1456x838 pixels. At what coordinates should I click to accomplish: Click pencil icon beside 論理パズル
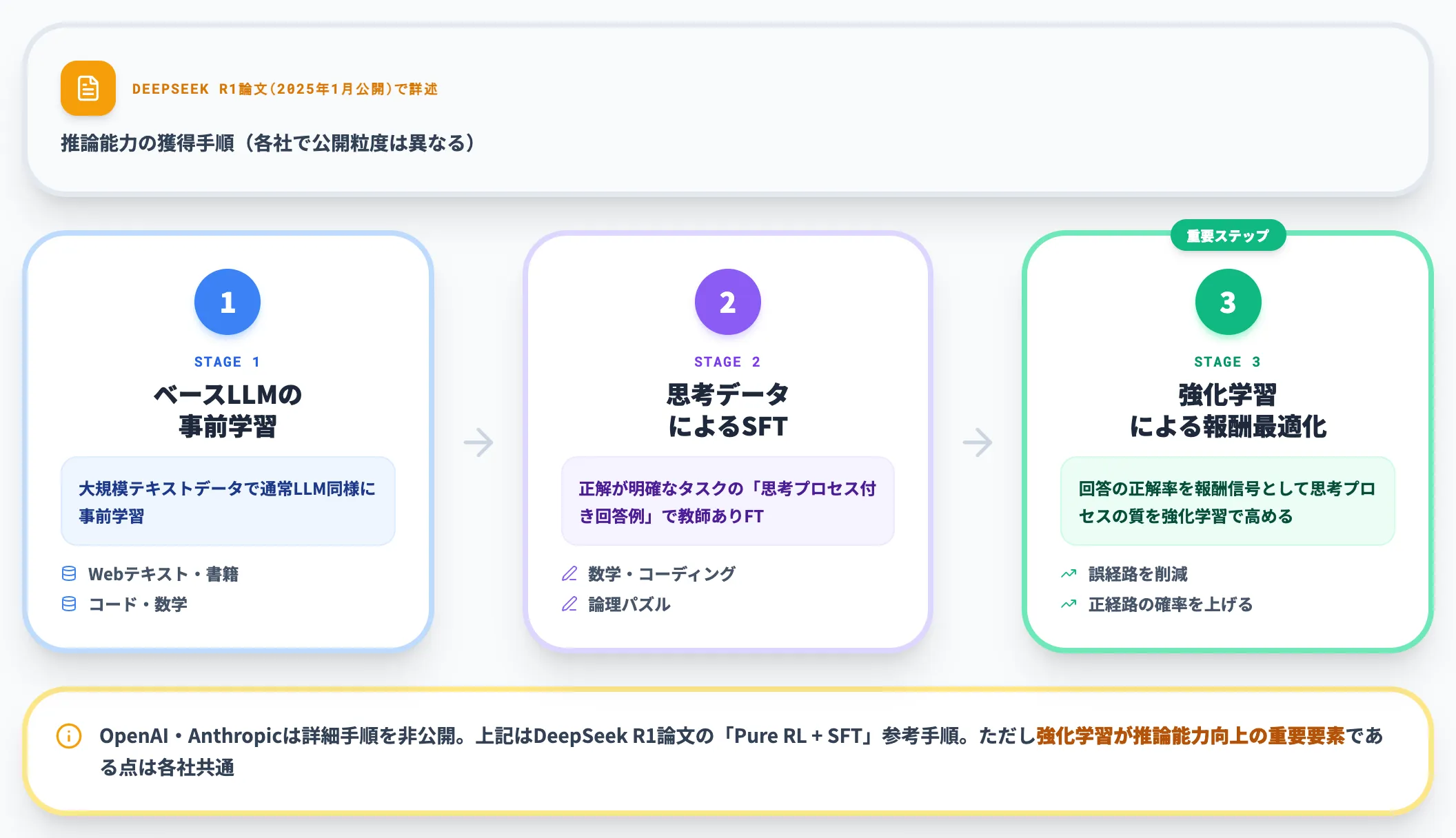(569, 604)
